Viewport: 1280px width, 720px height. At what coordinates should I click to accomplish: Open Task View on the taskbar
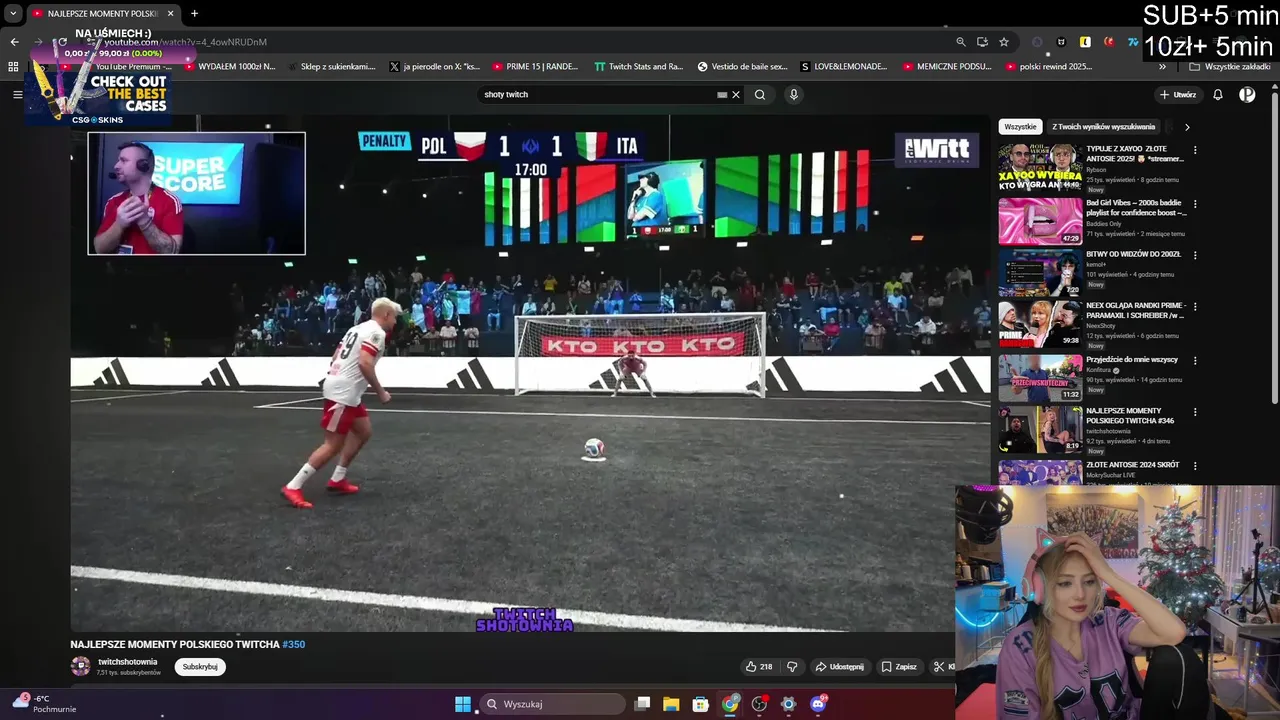(x=643, y=704)
